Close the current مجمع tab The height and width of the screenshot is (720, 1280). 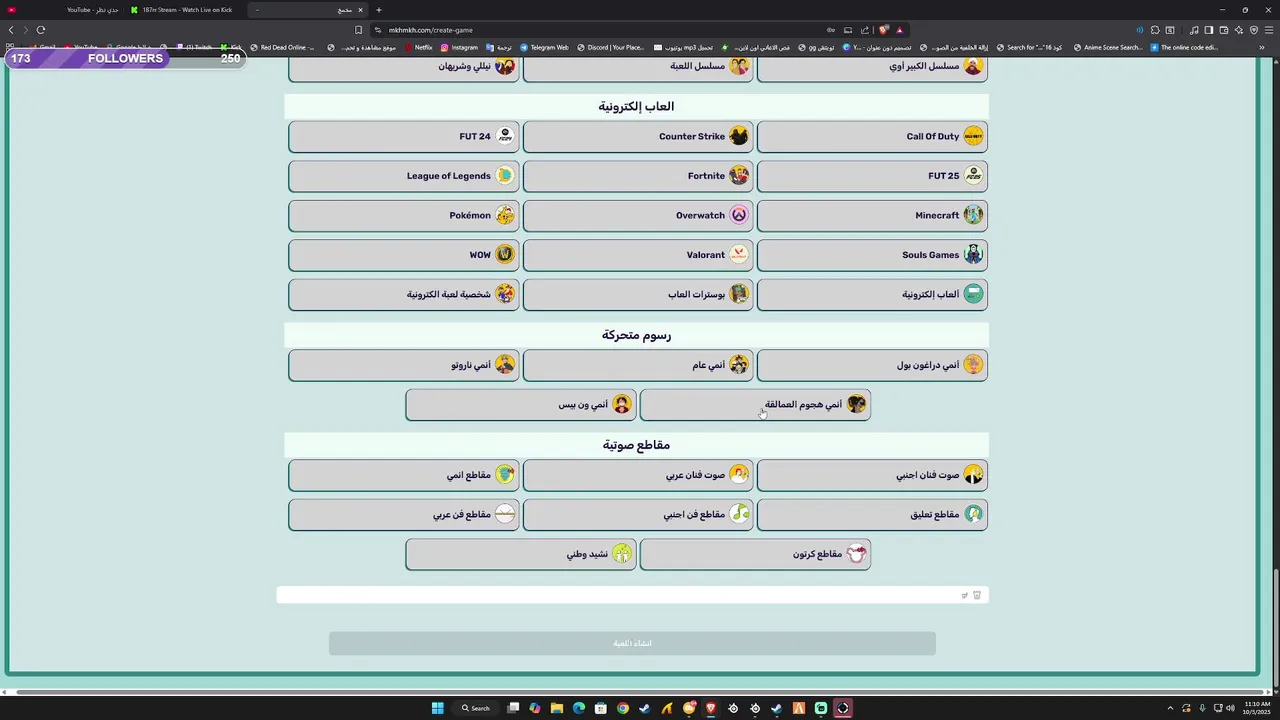[361, 10]
